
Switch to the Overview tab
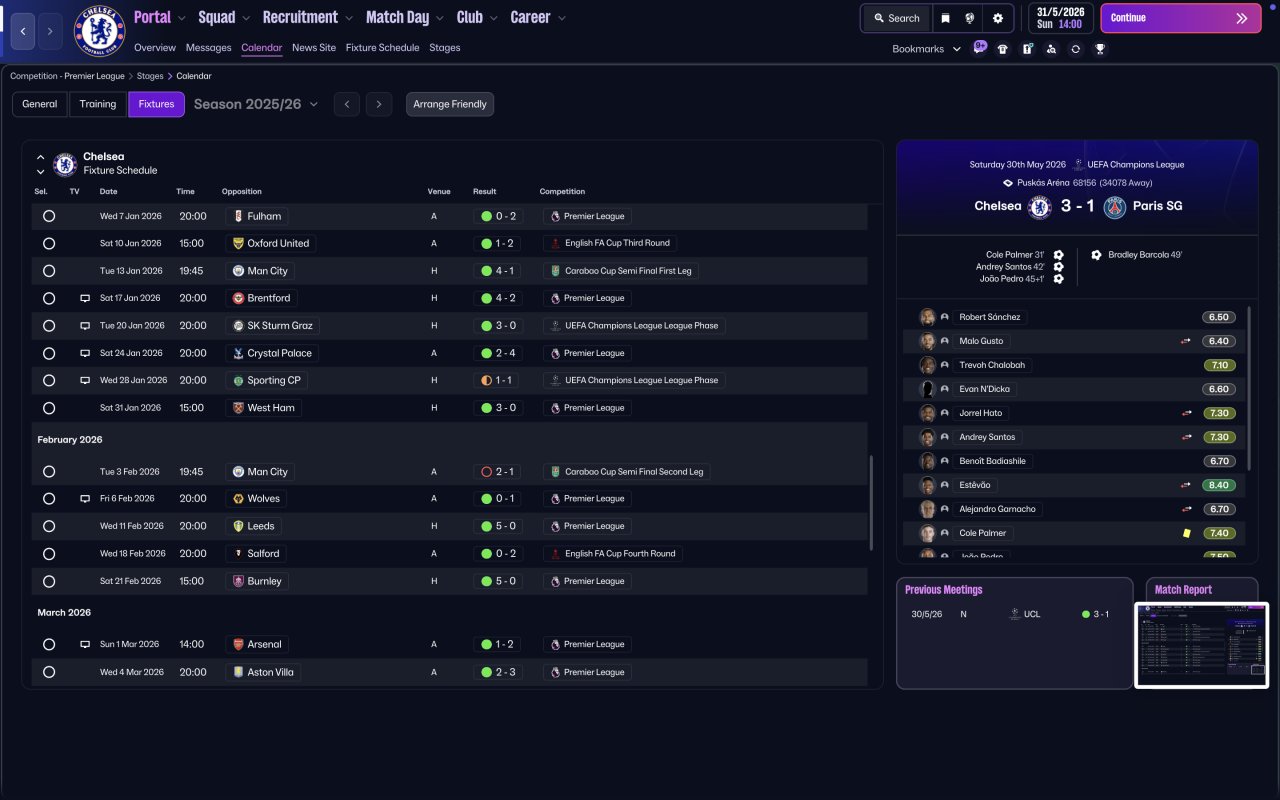[x=155, y=48]
